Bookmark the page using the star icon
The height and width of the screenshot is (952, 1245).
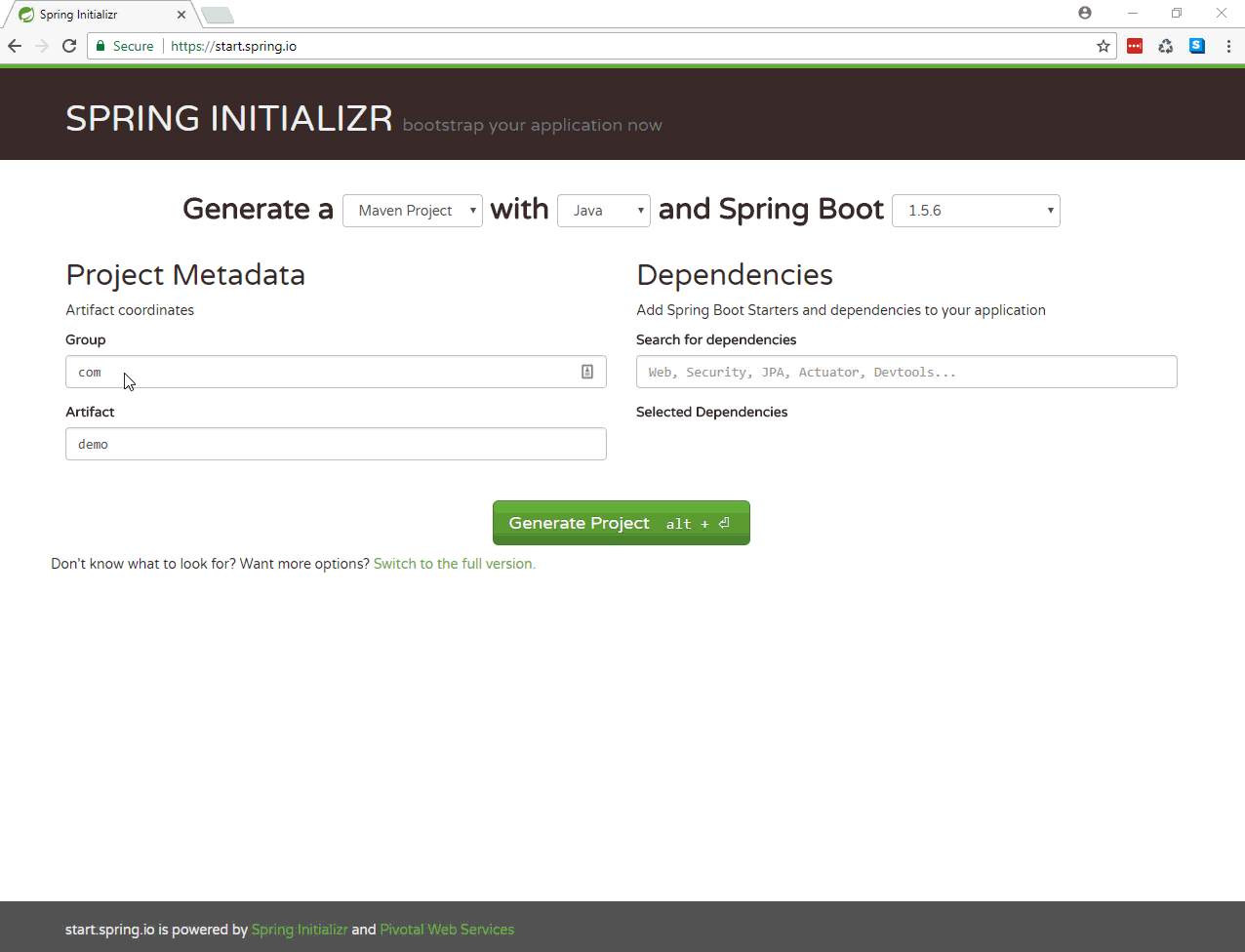point(1103,45)
